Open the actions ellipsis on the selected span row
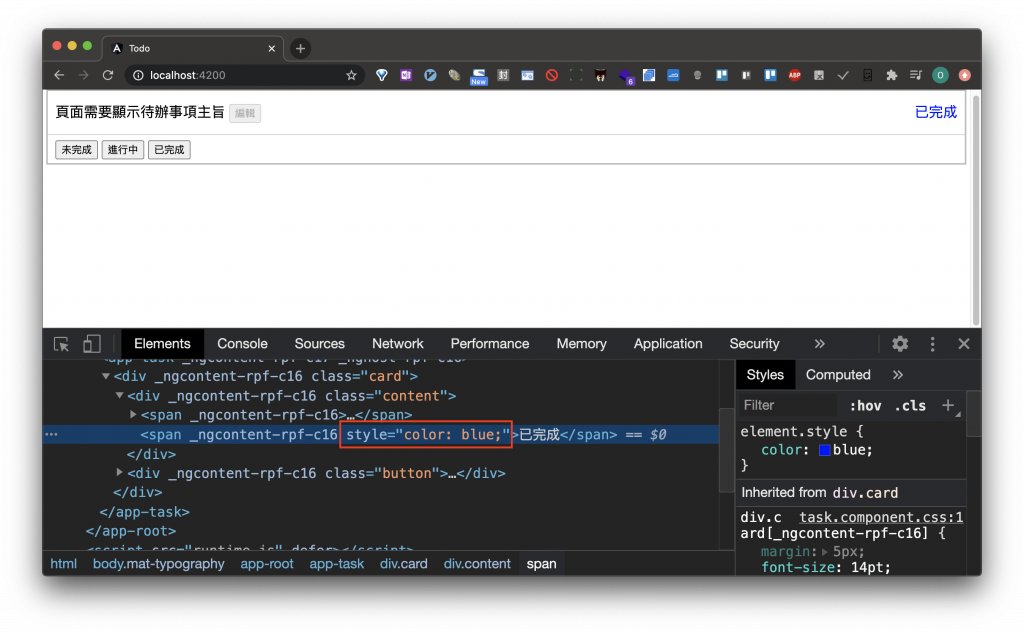Screen dimensions: 1024x632 click(x=52, y=434)
